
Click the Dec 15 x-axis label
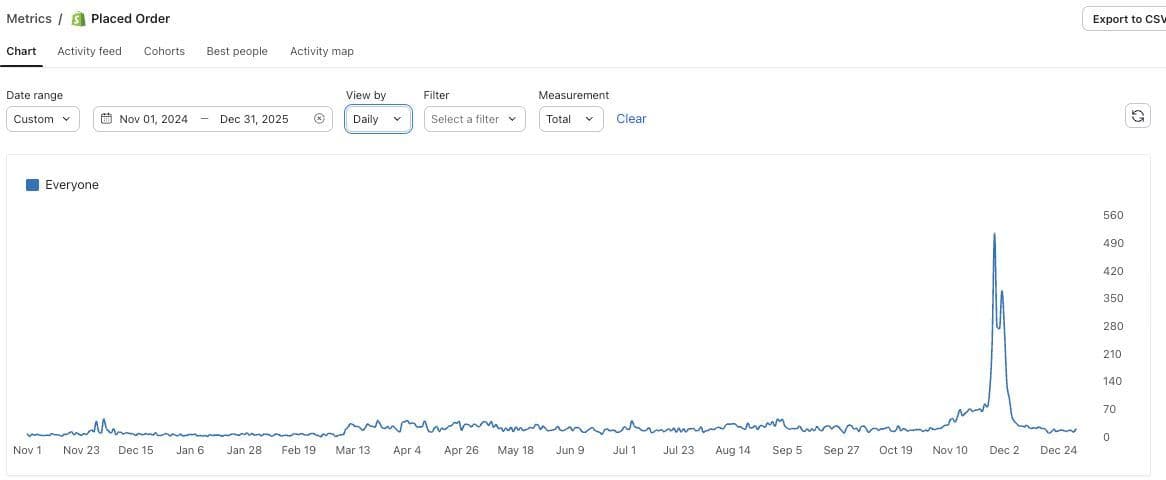click(136, 450)
